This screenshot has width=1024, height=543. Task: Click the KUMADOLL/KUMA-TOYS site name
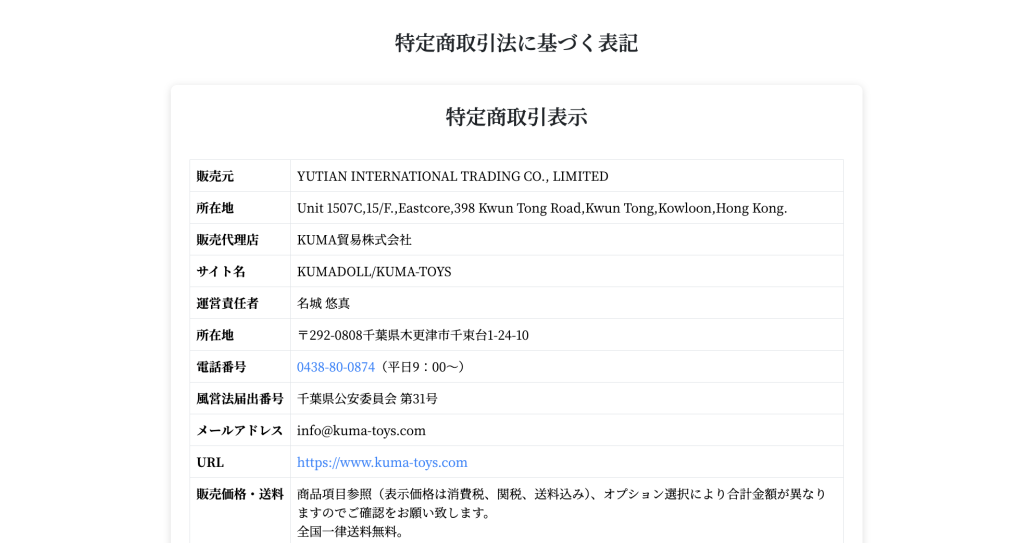point(374,272)
